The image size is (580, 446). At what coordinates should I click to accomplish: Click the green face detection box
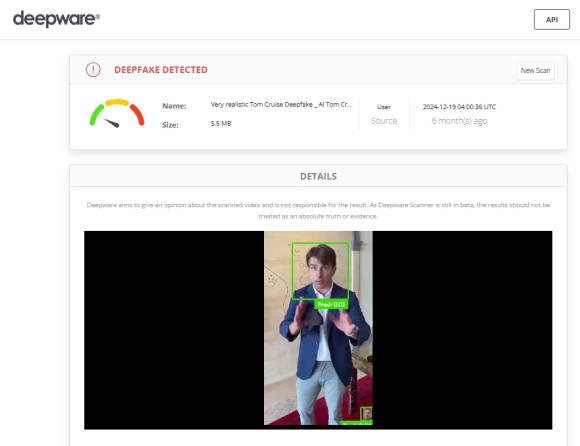pos(320,271)
